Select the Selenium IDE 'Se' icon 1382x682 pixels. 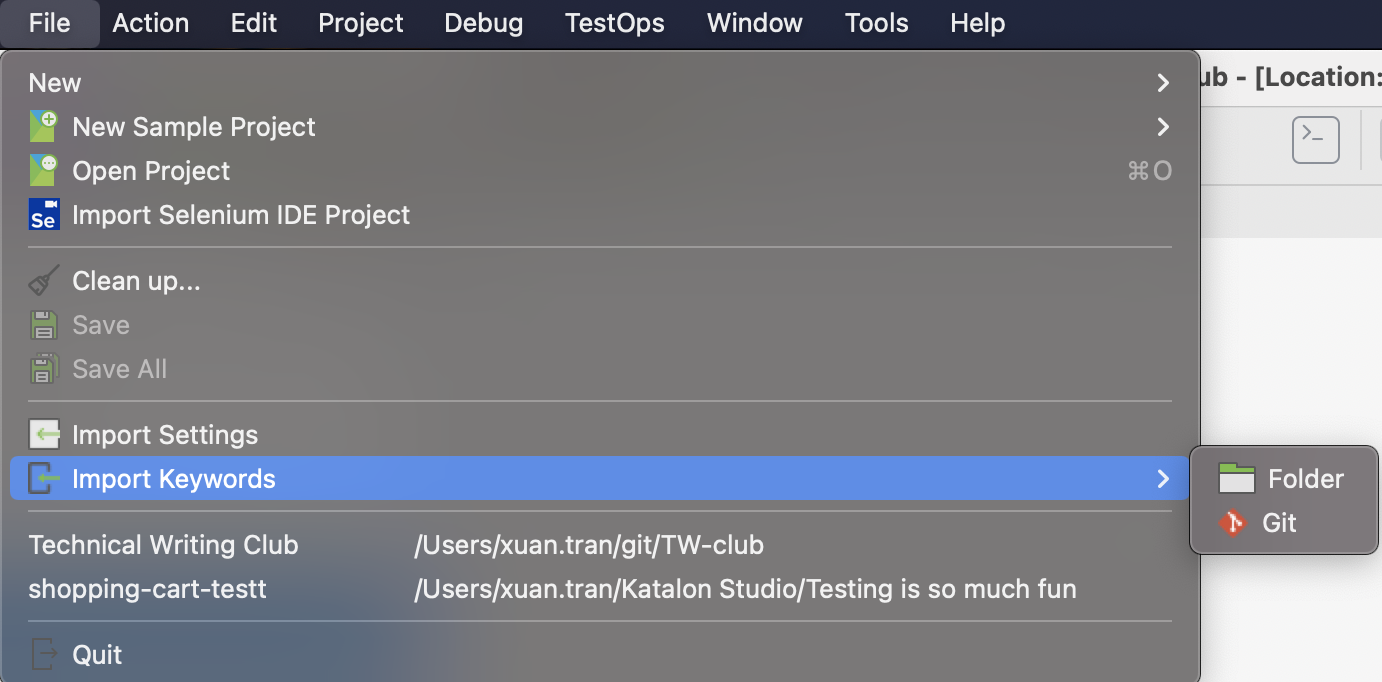tap(42, 214)
